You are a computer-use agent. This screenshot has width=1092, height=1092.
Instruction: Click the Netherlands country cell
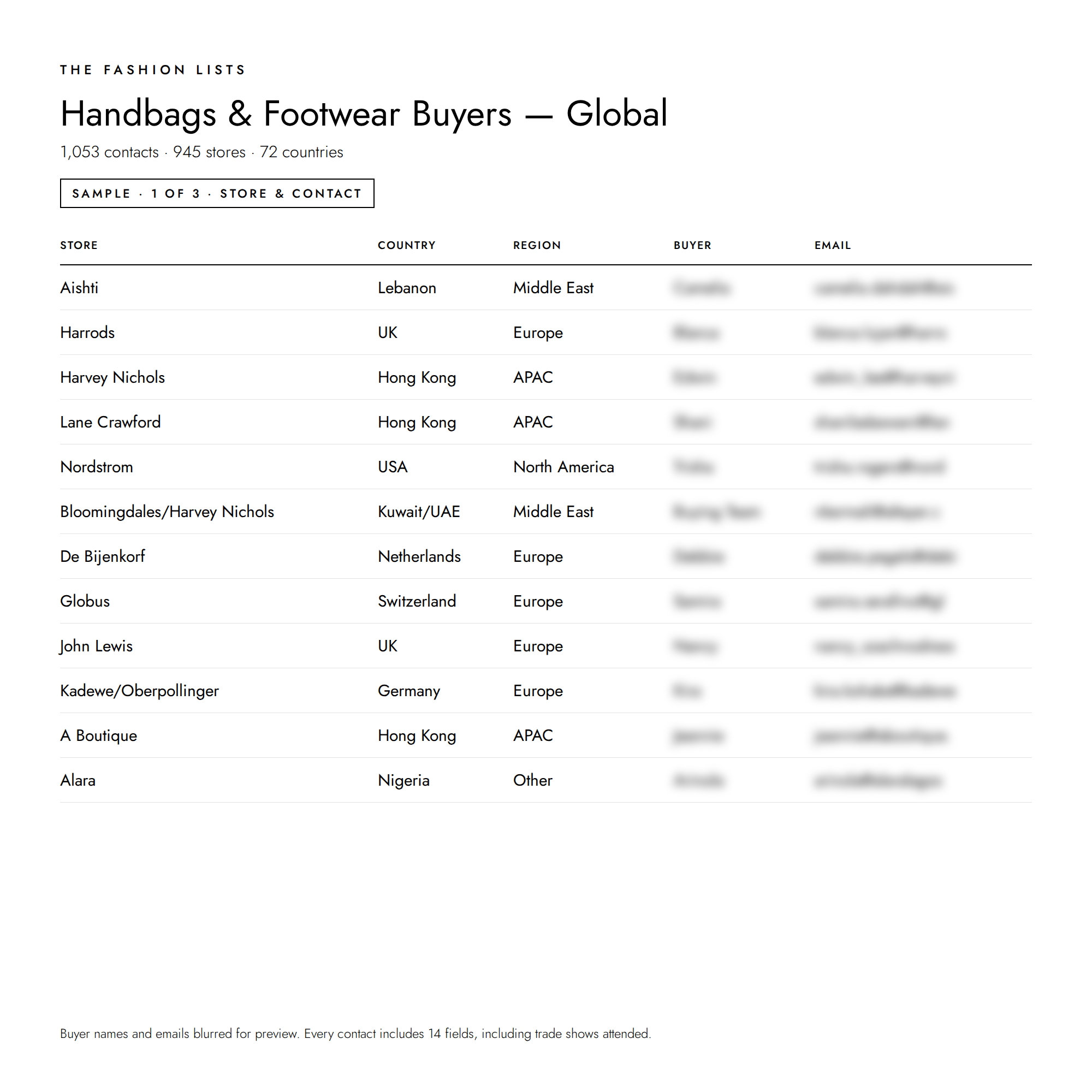(419, 556)
